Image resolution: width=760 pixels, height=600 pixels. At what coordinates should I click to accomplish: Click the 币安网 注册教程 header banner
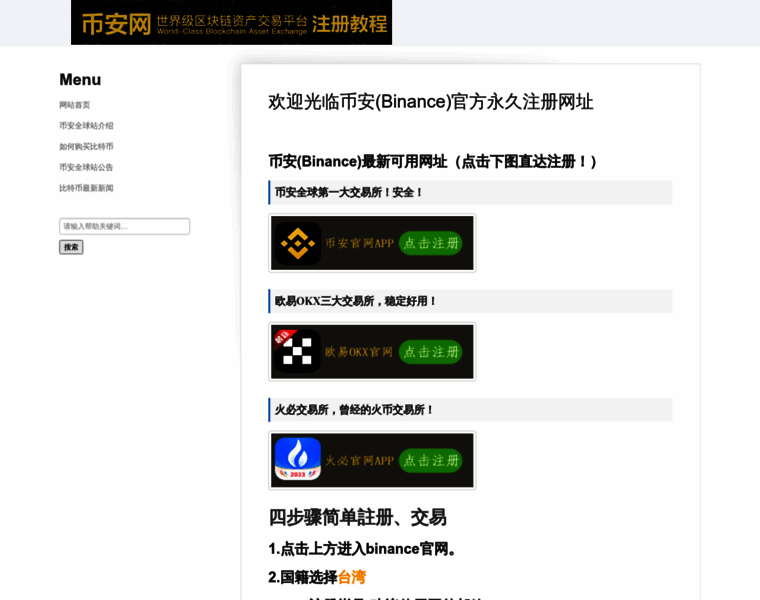click(231, 22)
